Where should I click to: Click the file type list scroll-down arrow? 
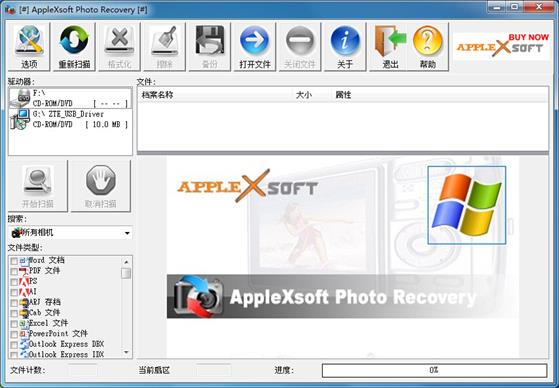126,352
